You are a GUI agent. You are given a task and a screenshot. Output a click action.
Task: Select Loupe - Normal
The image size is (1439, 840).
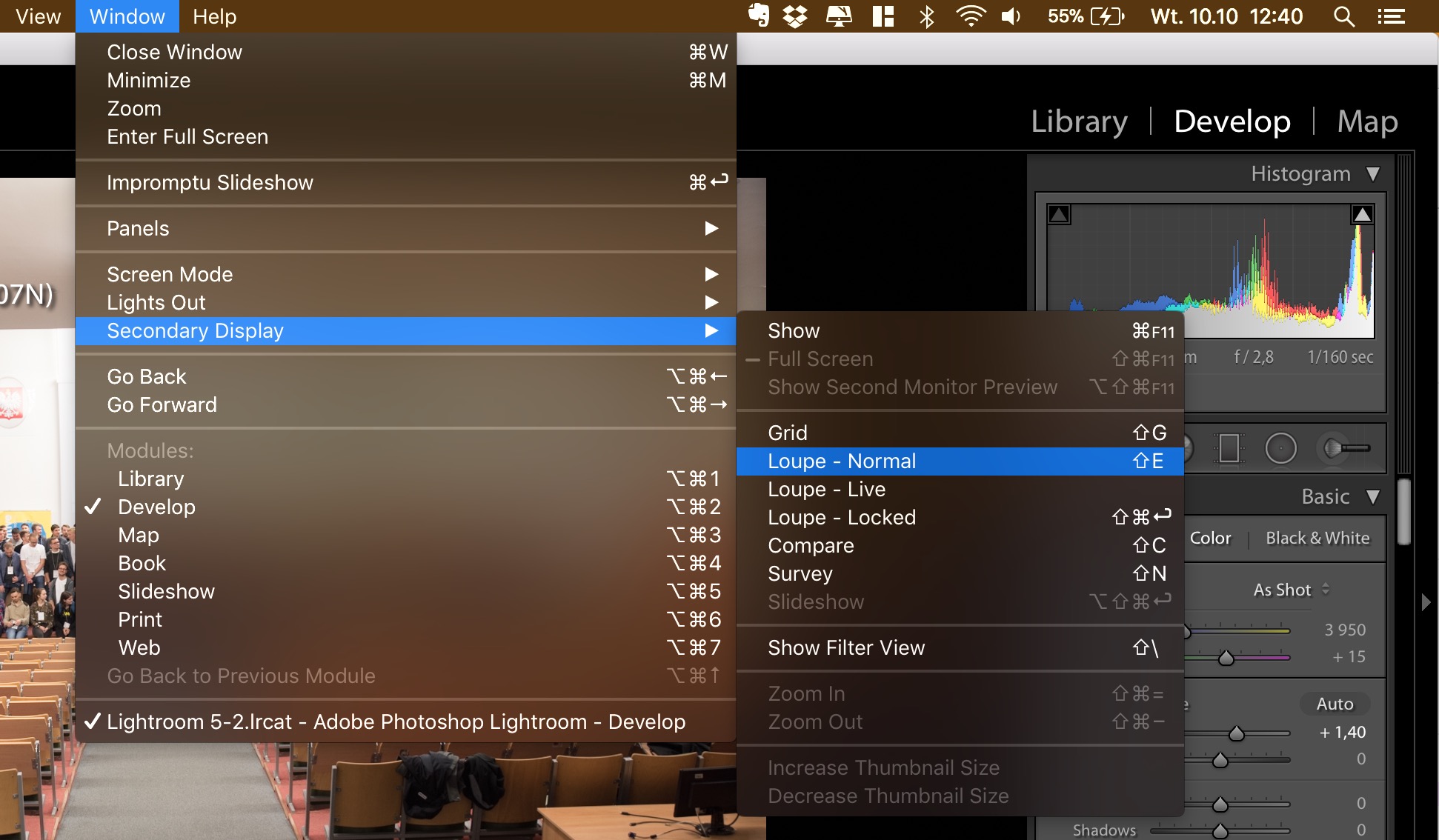point(960,461)
